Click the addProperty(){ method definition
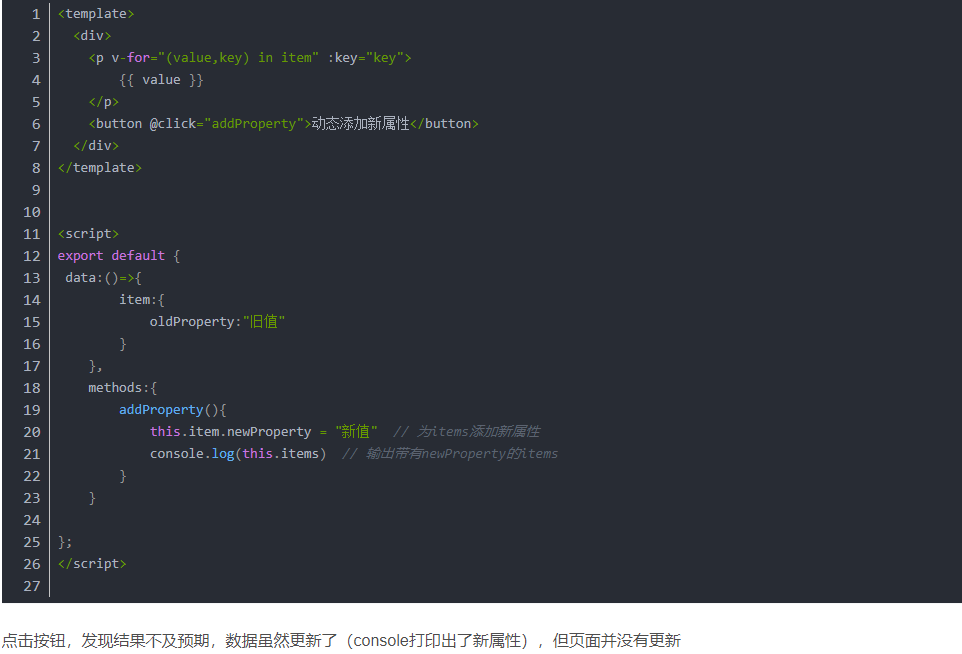 (x=172, y=410)
